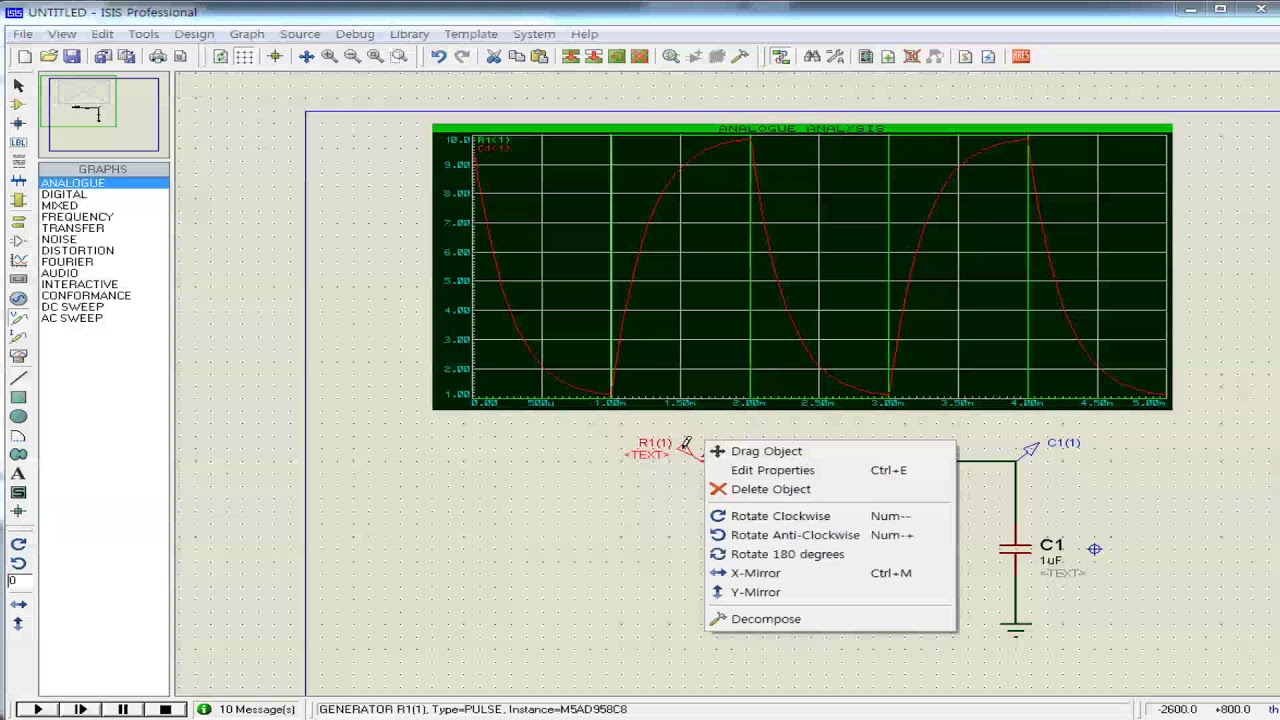This screenshot has height=720, width=1280.
Task: Click the Stop simulation button
Action: coord(165,709)
